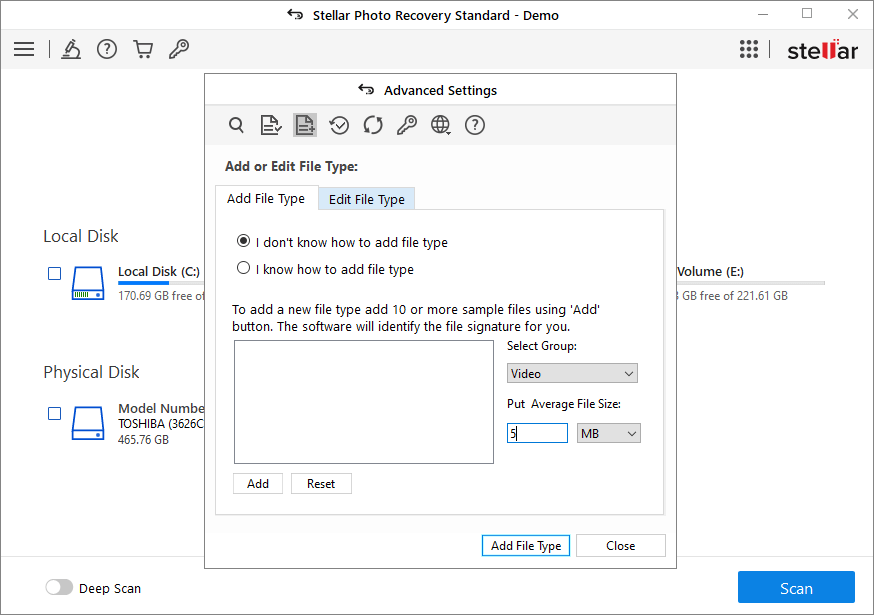Click the 'Physical Disk' section heading
This screenshot has height=615, width=874.
tap(91, 372)
